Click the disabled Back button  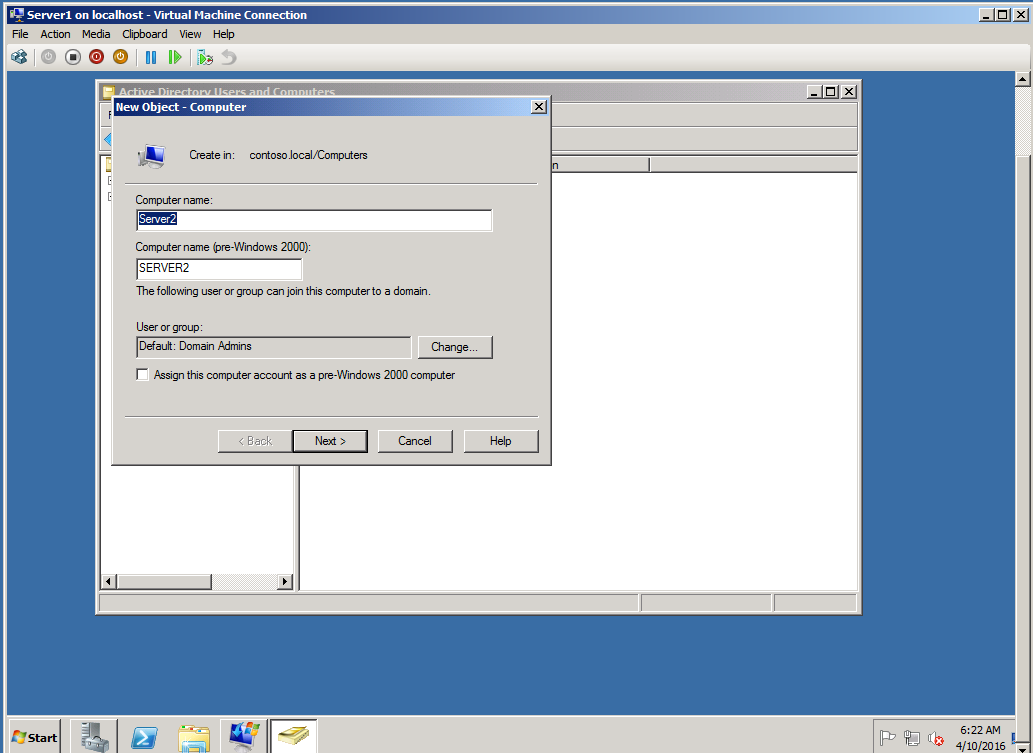click(x=255, y=441)
